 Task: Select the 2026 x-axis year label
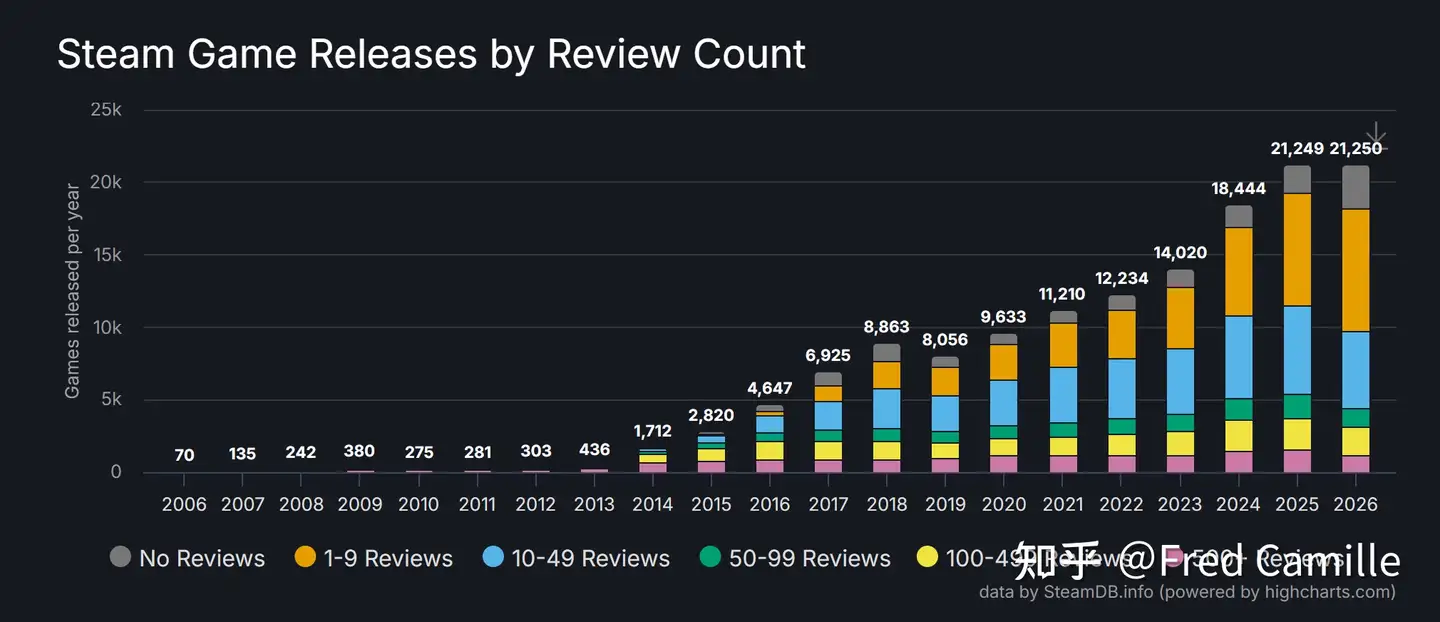coord(1355,504)
